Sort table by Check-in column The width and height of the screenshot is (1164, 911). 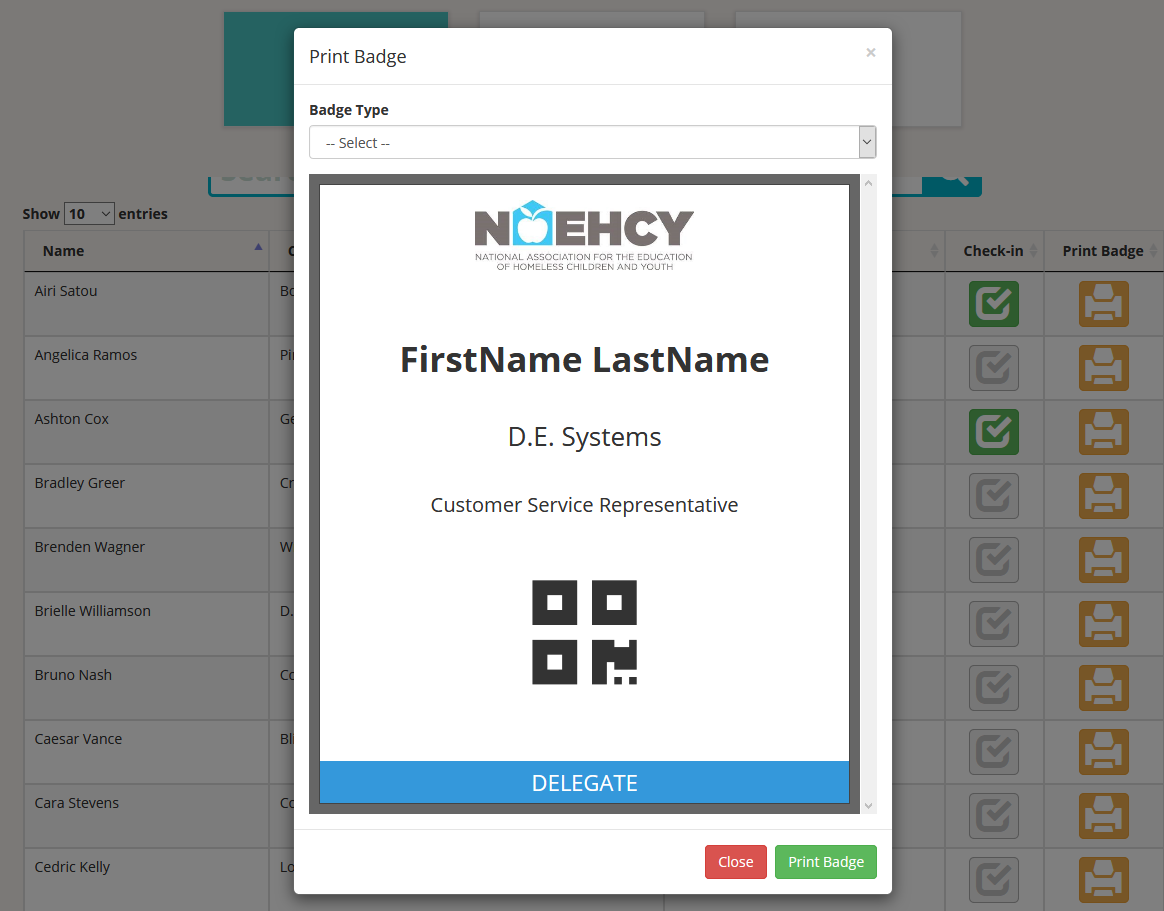tap(994, 251)
